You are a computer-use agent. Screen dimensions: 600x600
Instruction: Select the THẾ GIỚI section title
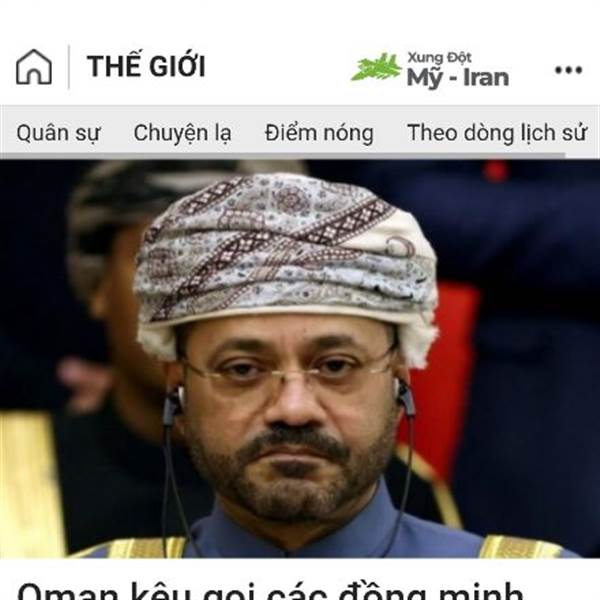tap(146, 66)
